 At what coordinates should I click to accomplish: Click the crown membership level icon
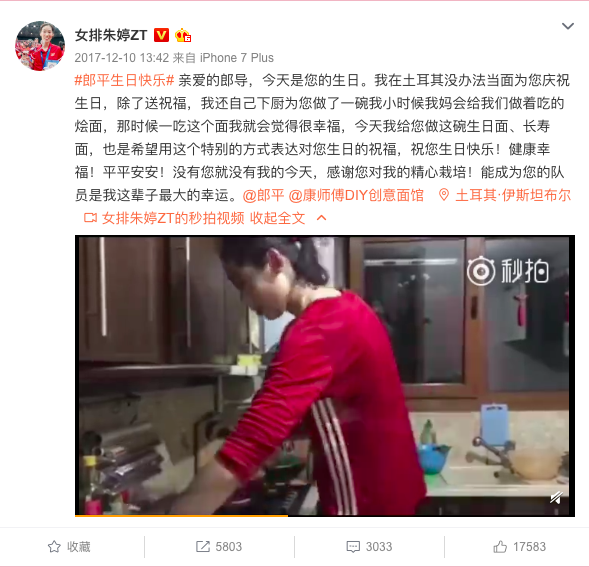pyautogui.click(x=183, y=35)
